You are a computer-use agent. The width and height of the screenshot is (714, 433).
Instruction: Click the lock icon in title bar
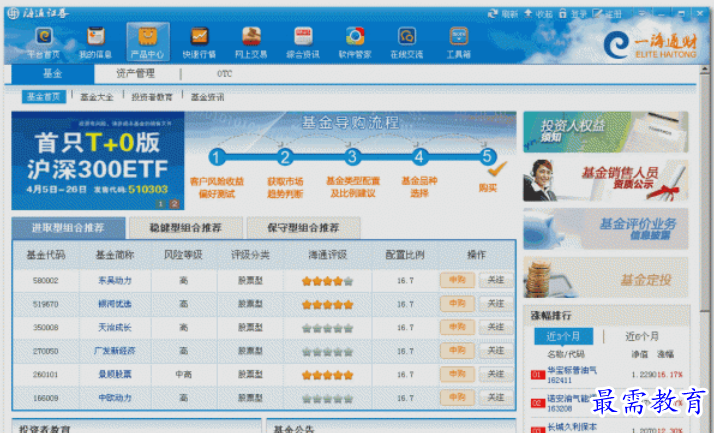click(563, 13)
